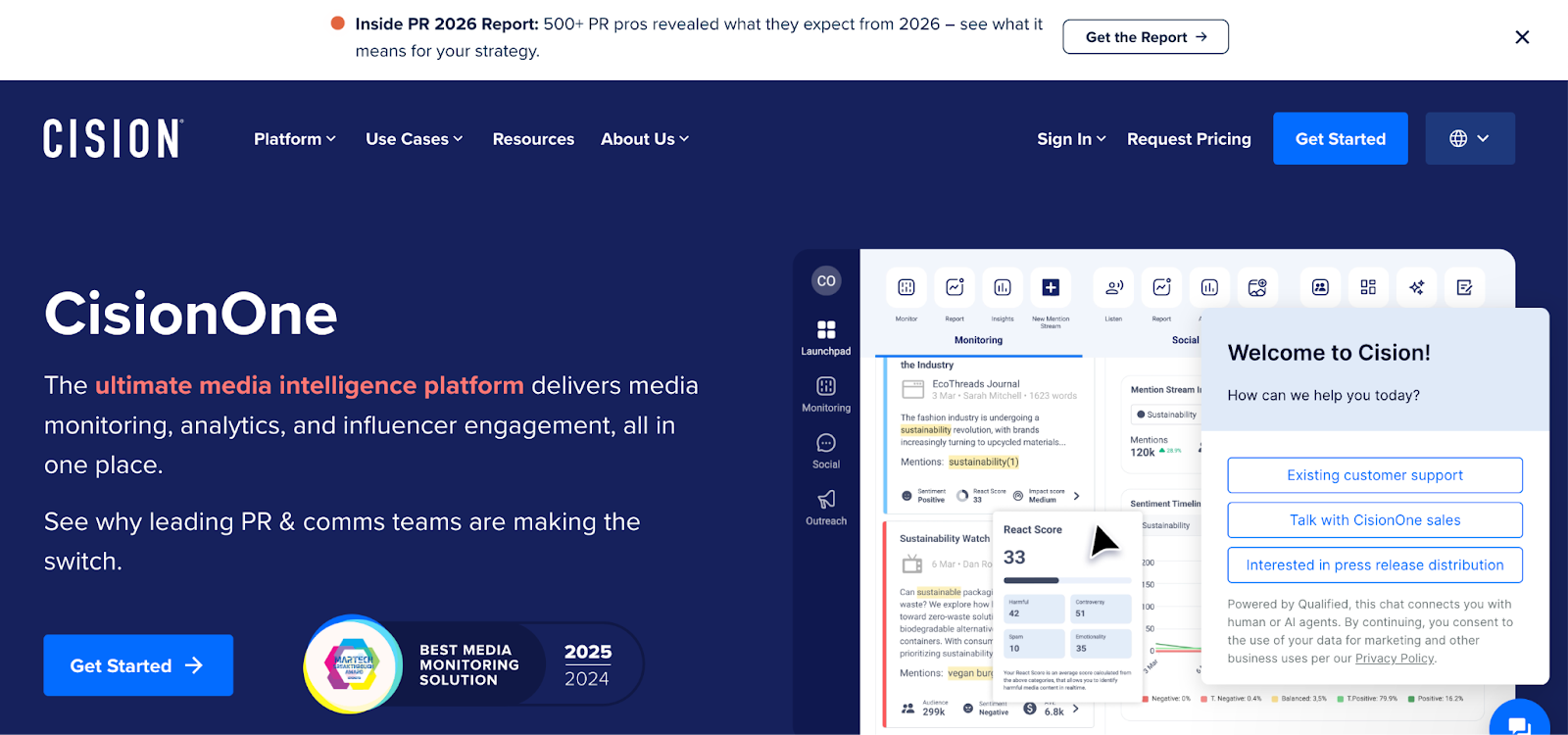Image resolution: width=1568 pixels, height=735 pixels.
Task: Click the Get Started arrow button in hero
Action: [138, 665]
